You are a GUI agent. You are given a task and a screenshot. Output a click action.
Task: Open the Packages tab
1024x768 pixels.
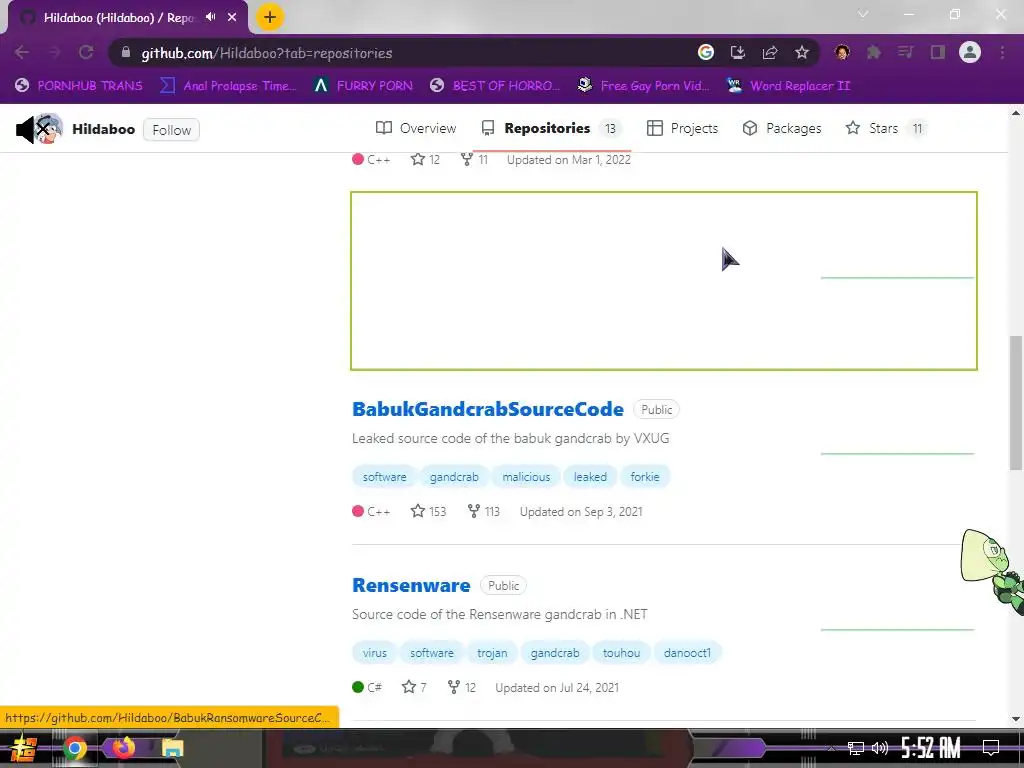pyautogui.click(x=782, y=128)
